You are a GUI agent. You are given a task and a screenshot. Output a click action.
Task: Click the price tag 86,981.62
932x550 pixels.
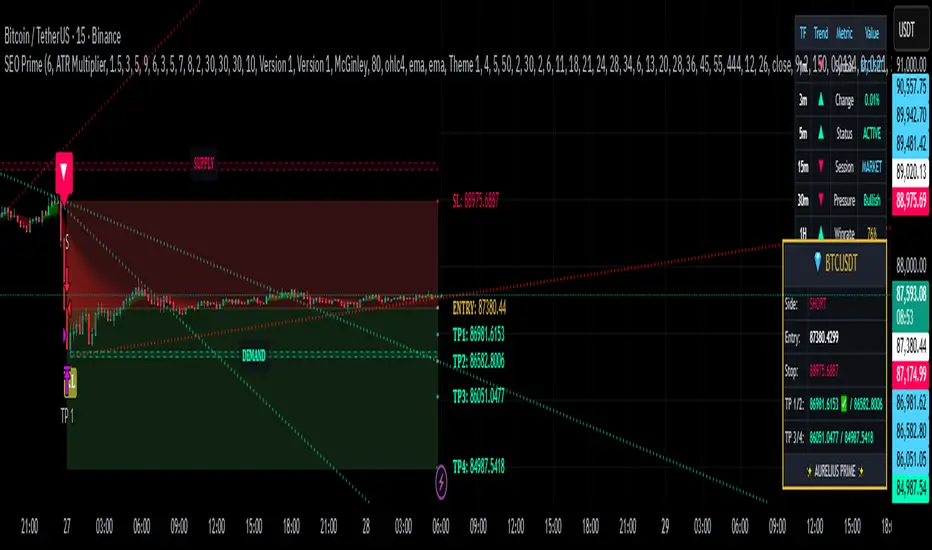911,403
